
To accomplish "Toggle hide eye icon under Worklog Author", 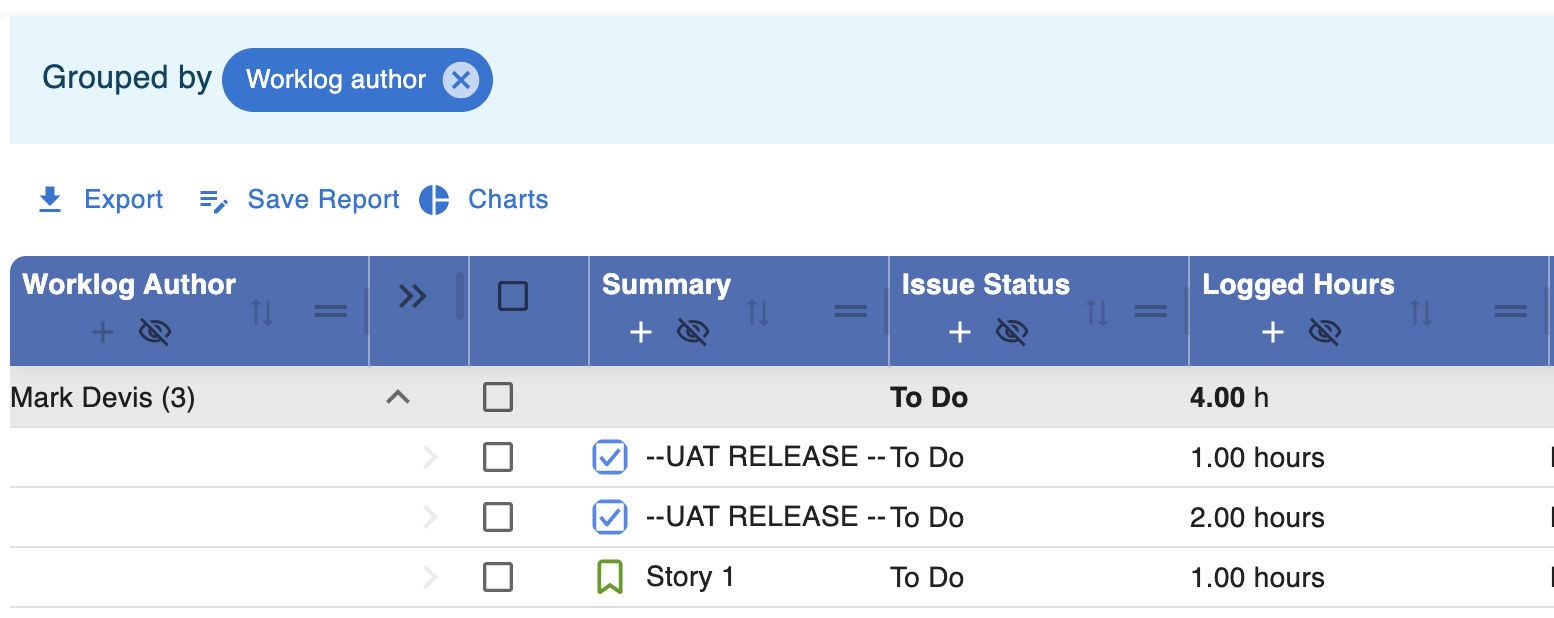I will [155, 332].
